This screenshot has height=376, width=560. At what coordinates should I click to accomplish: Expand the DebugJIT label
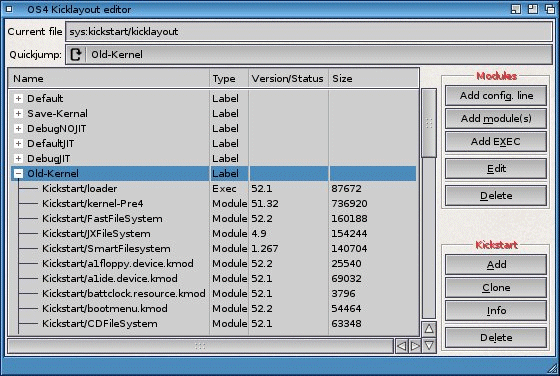[18, 159]
